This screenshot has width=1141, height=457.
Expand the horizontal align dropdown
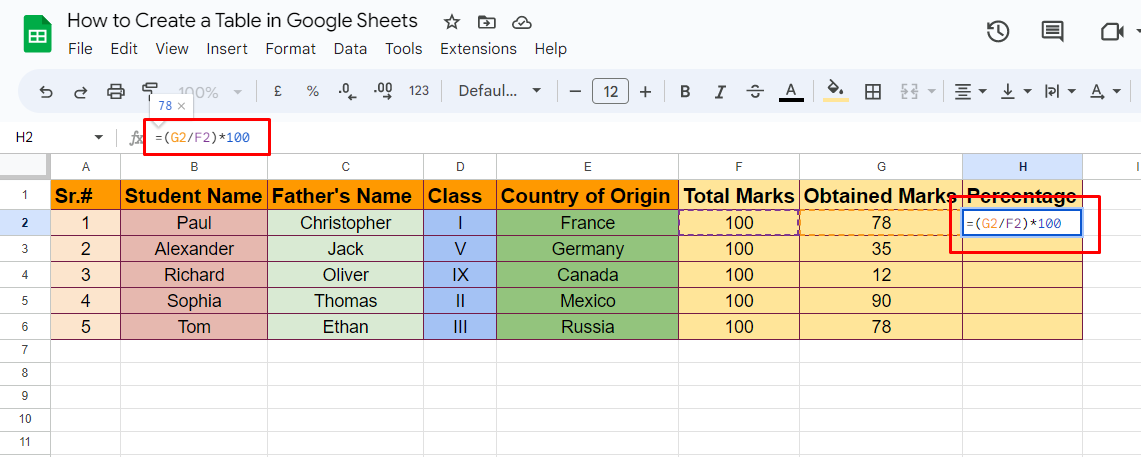(971, 92)
